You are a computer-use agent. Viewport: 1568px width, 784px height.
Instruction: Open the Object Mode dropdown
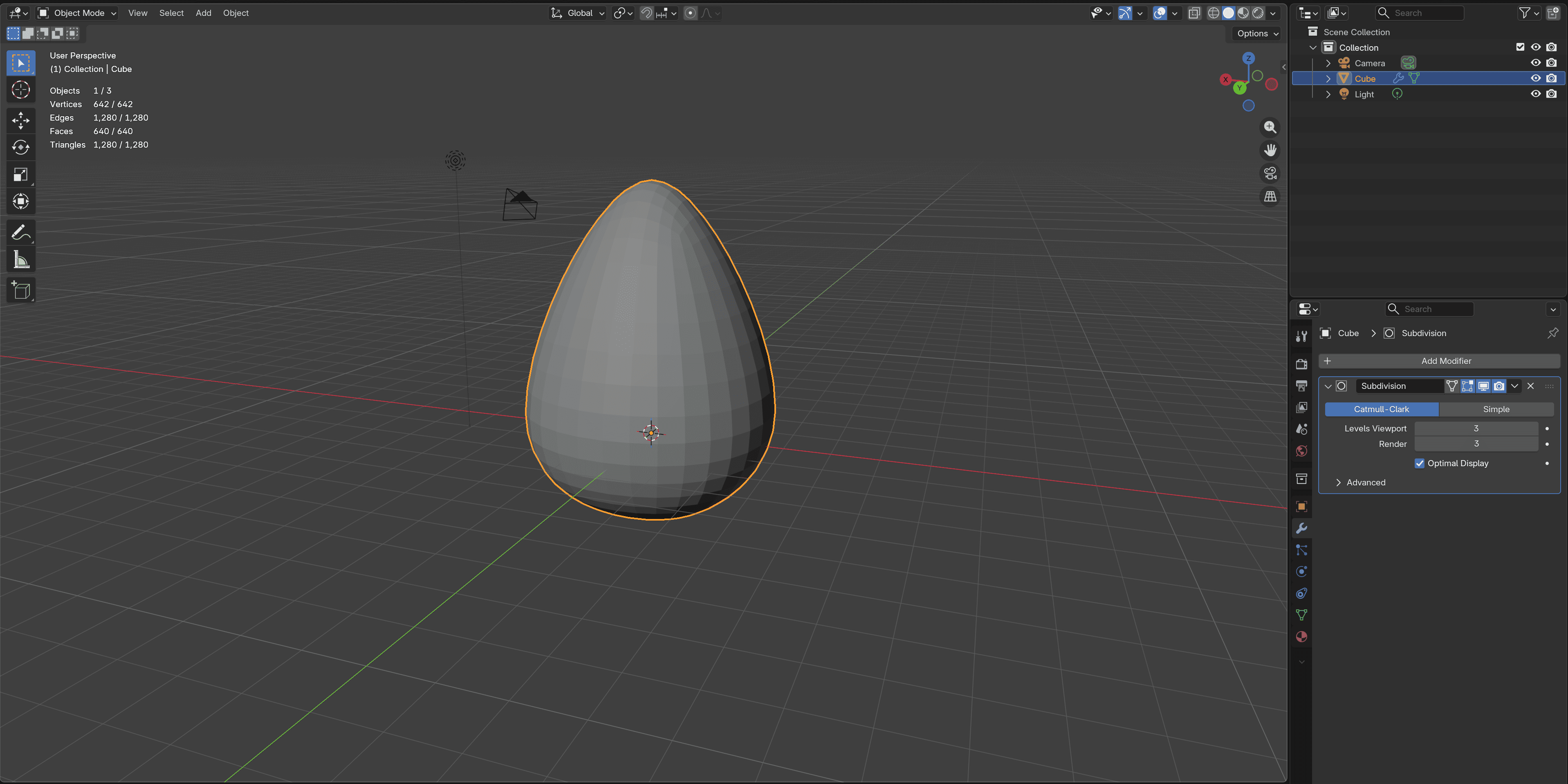[x=77, y=13]
